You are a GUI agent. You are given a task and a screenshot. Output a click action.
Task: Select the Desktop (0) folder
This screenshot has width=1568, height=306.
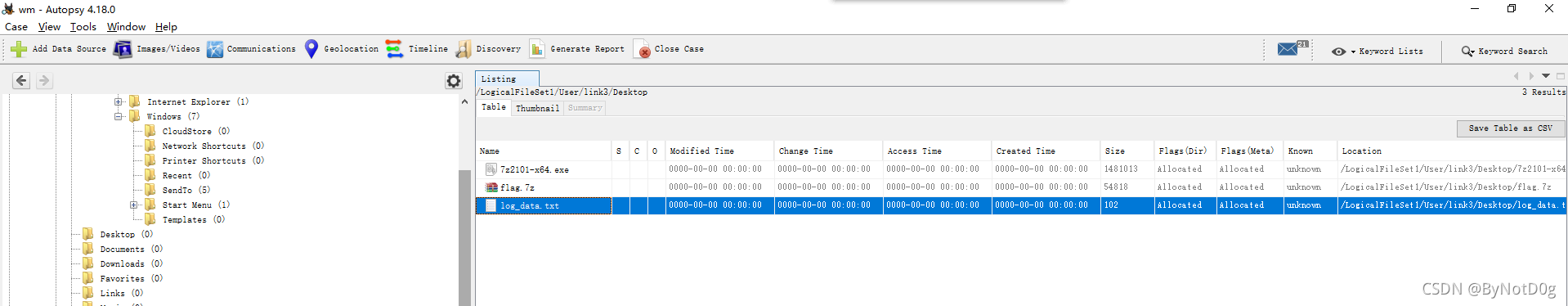pyautogui.click(x=127, y=235)
